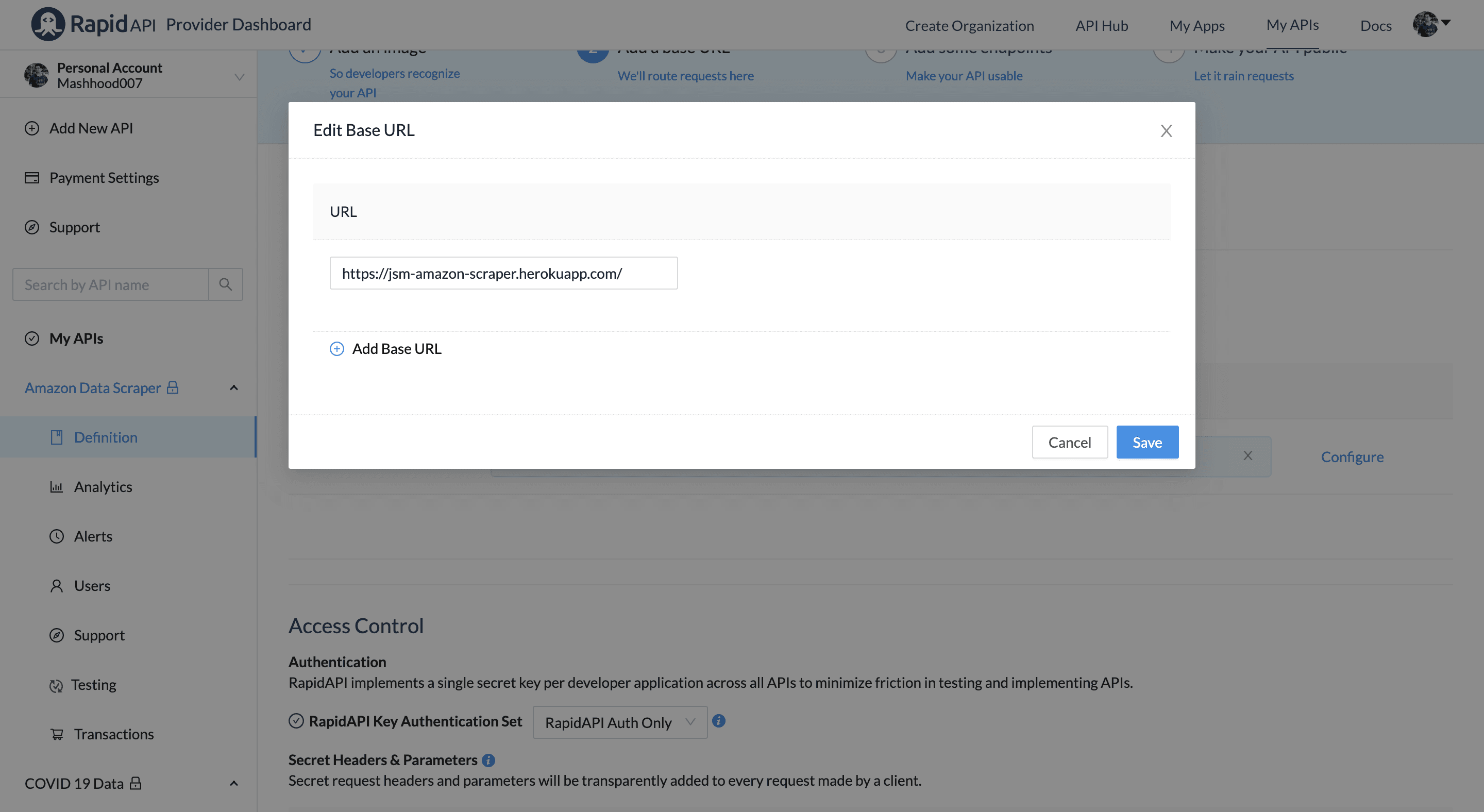Click the info icon beside RapidAPI Auth Only

[718, 720]
